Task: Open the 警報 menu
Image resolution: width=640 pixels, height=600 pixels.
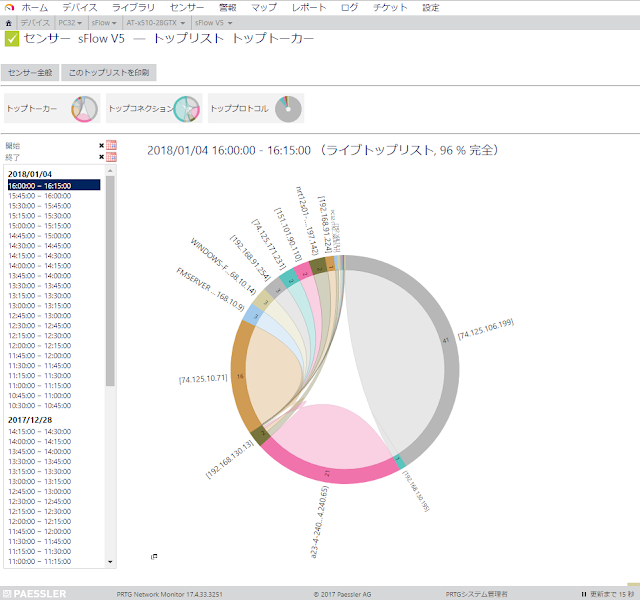Action: point(228,7)
